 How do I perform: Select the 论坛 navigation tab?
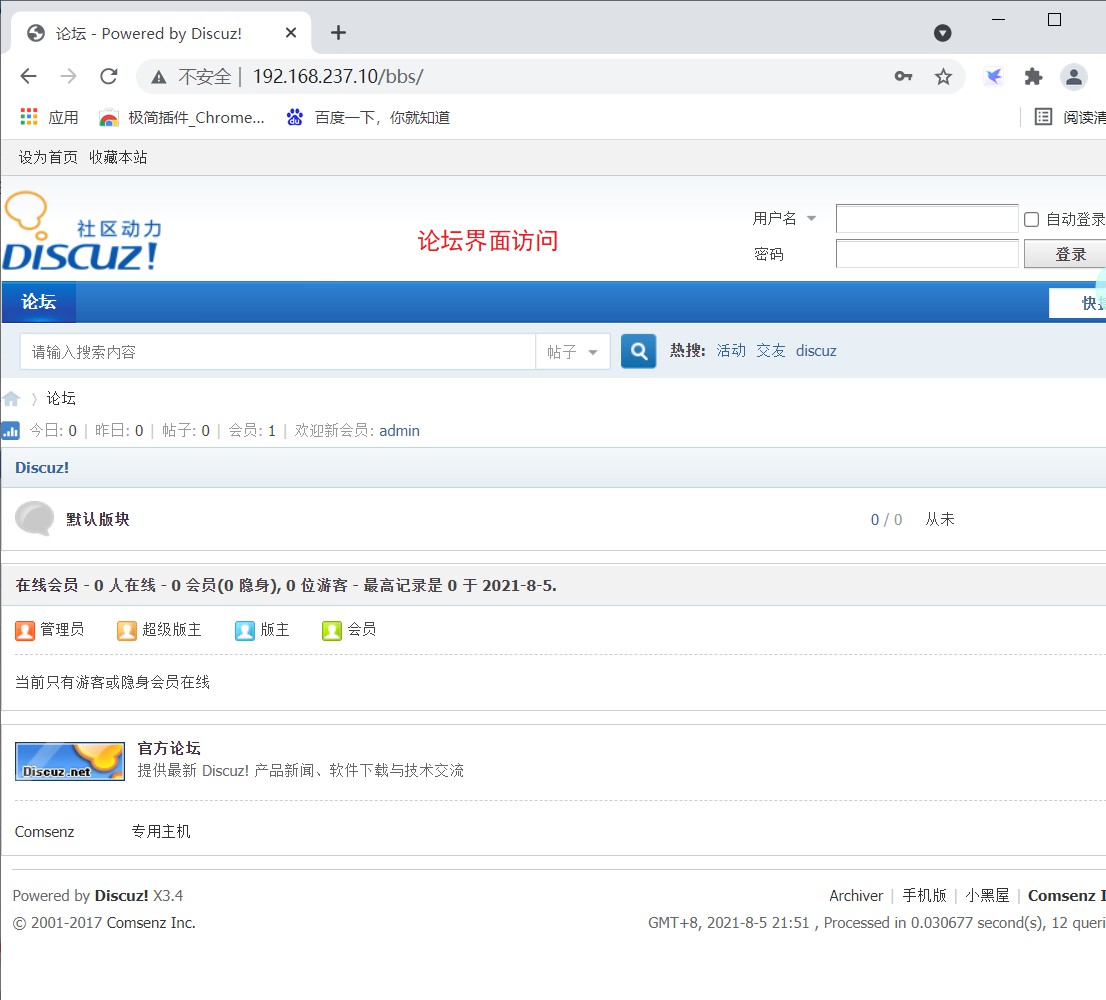[x=39, y=302]
